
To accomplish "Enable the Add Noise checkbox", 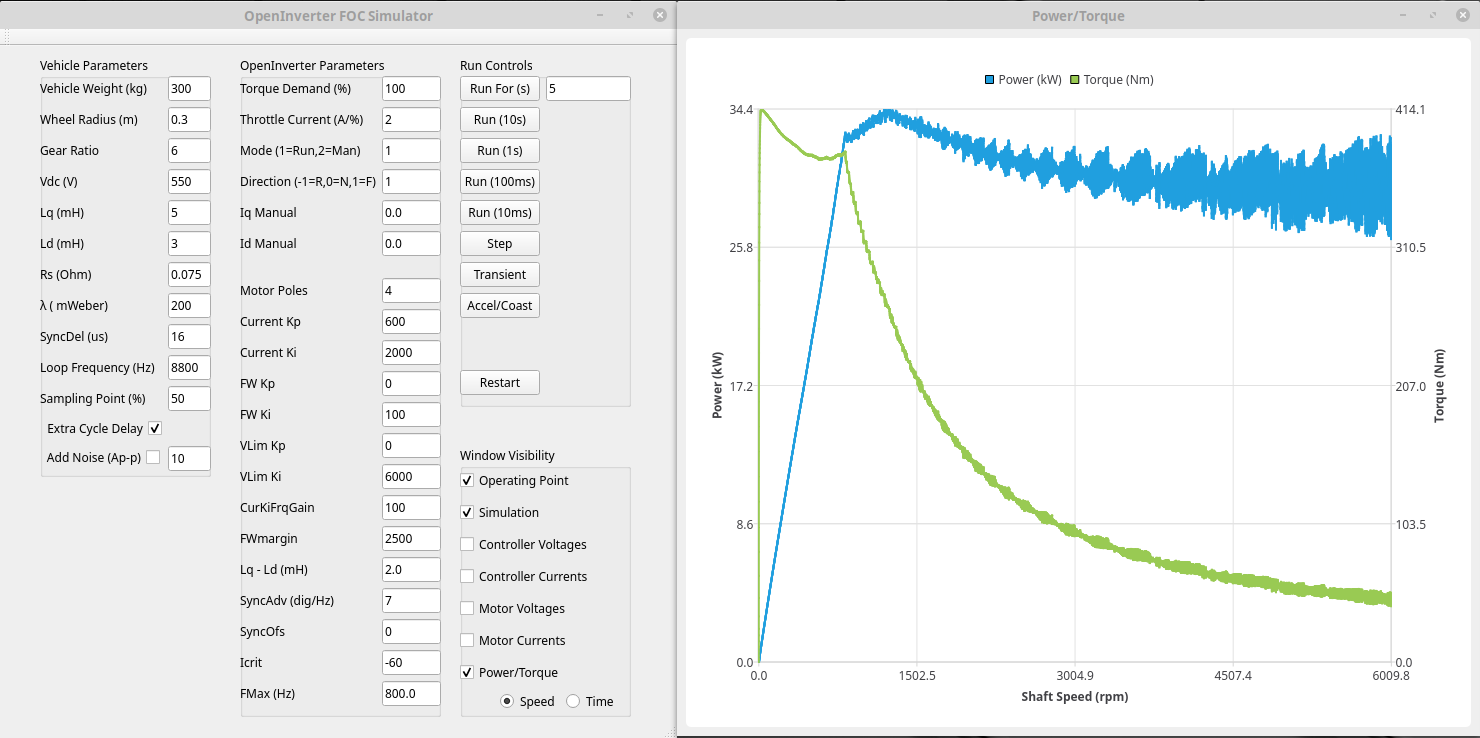I will tap(153, 457).
